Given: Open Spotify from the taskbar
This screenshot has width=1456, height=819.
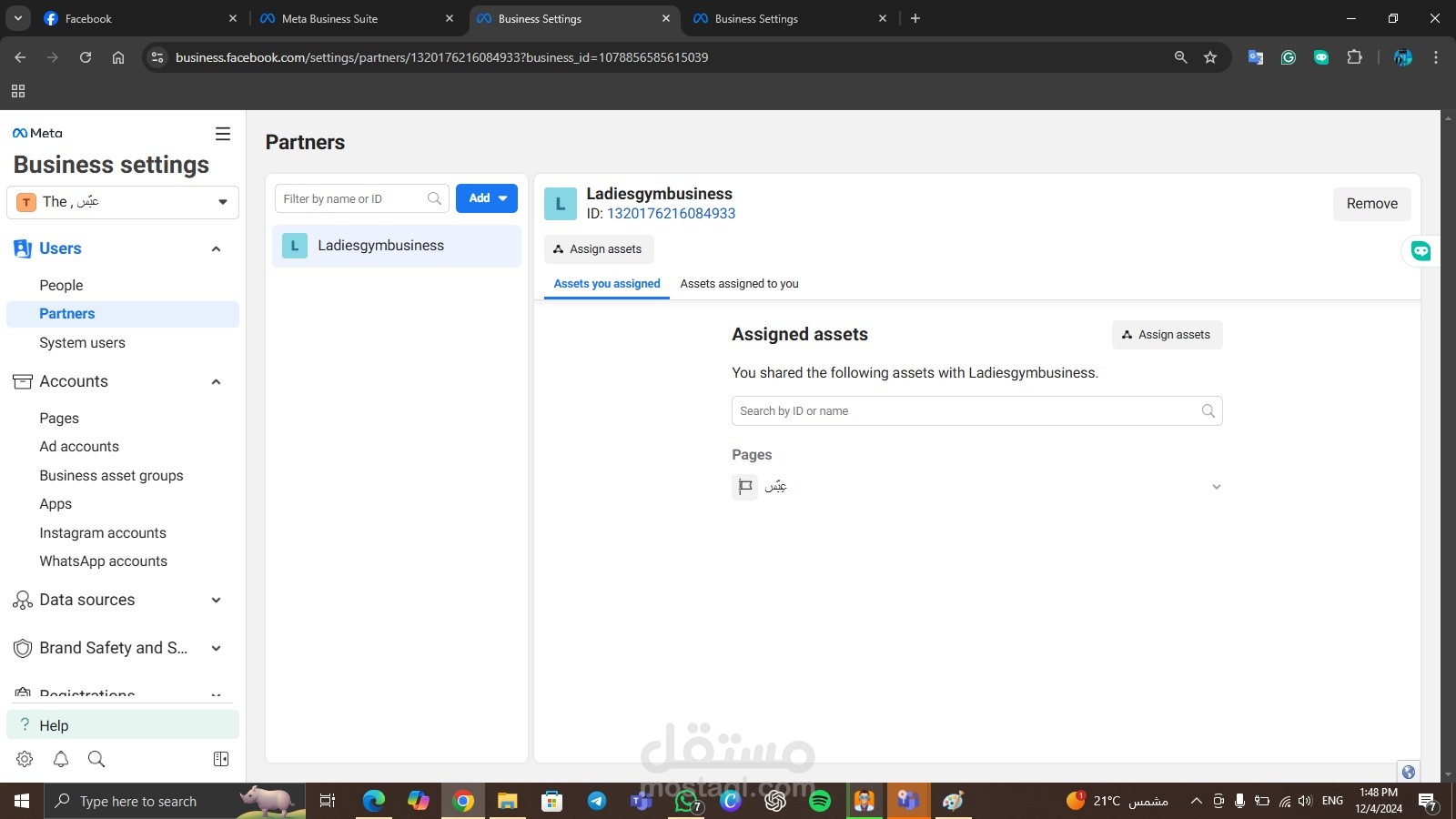Looking at the screenshot, I should tap(820, 801).
